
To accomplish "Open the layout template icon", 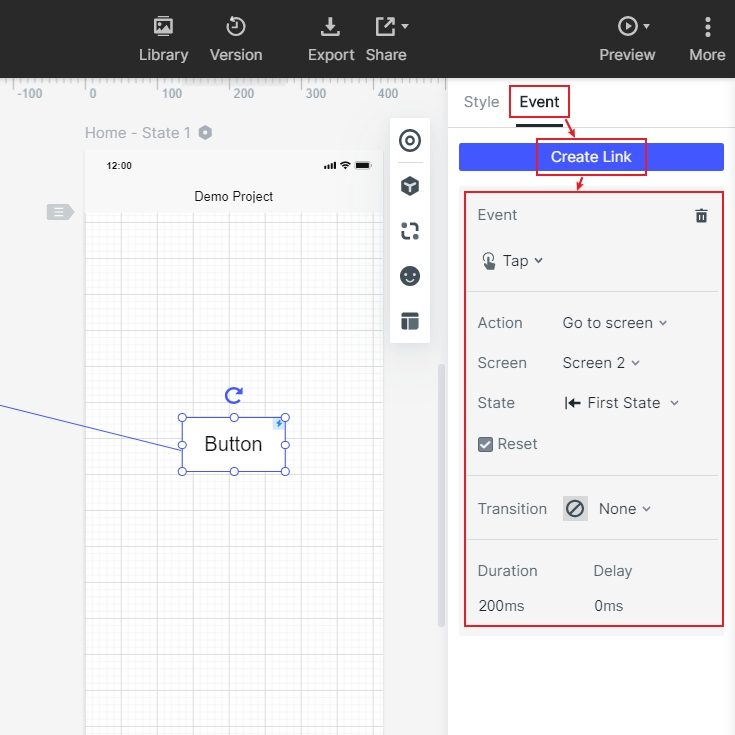I will point(410,321).
